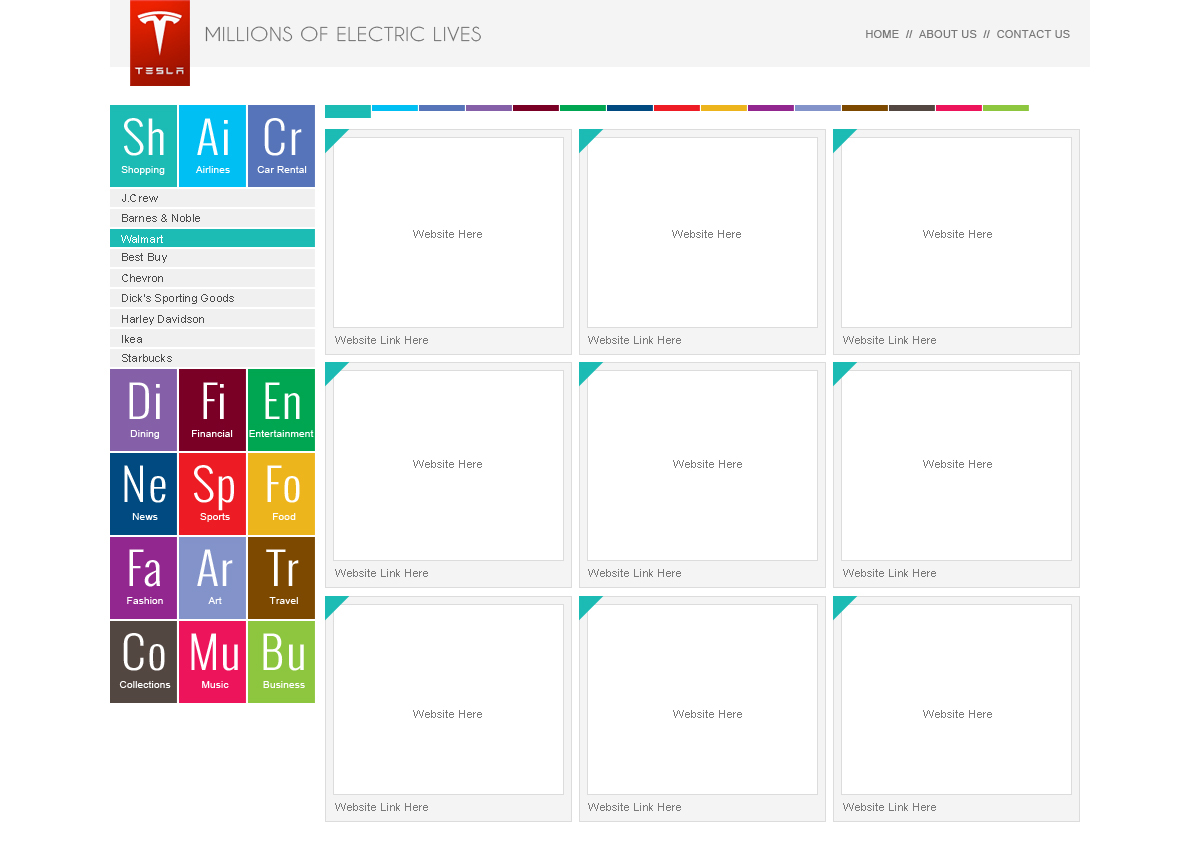
Task: Open the Collections (Co) tile
Action: tap(143, 662)
